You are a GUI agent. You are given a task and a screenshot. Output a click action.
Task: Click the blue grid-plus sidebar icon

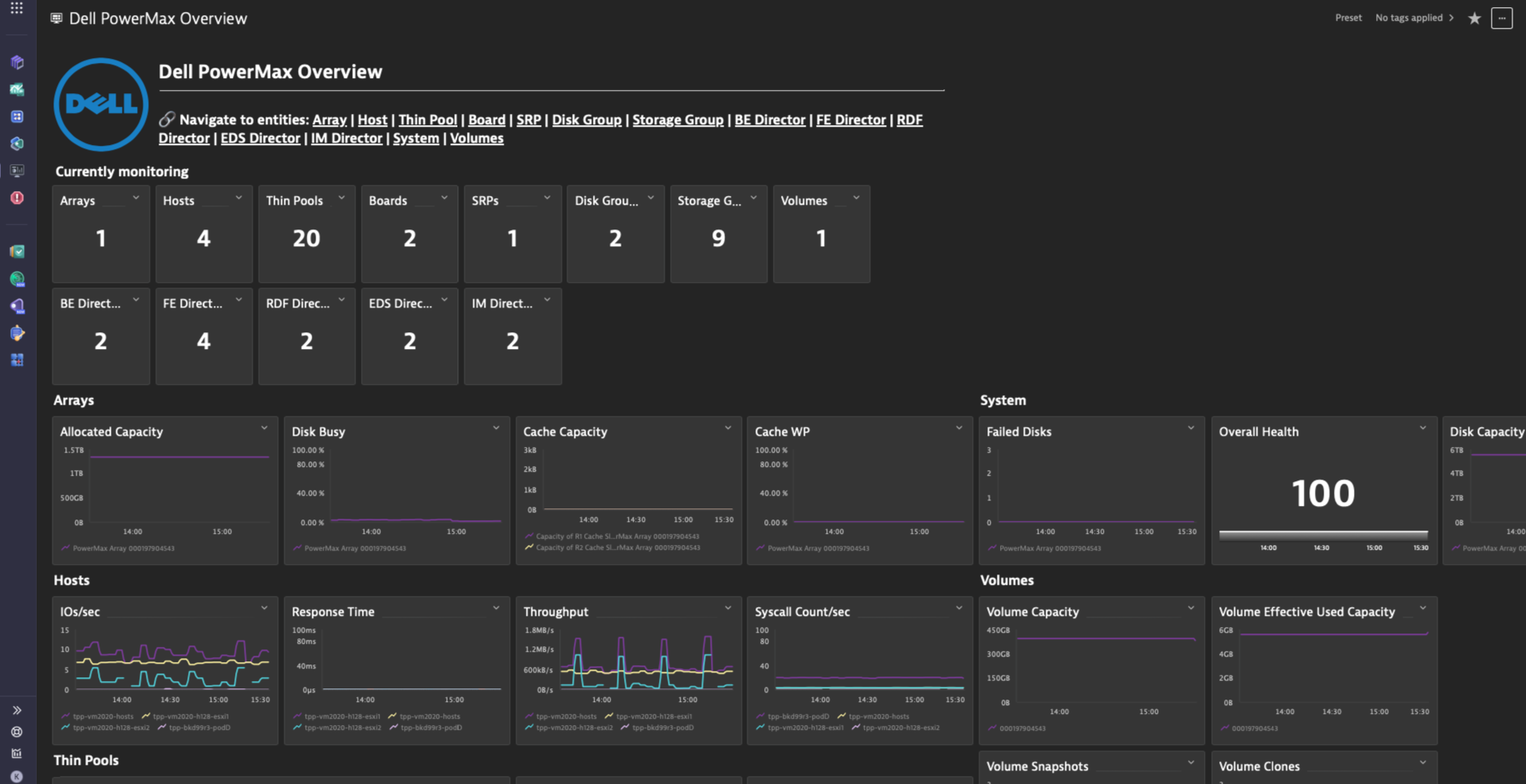coord(17,360)
